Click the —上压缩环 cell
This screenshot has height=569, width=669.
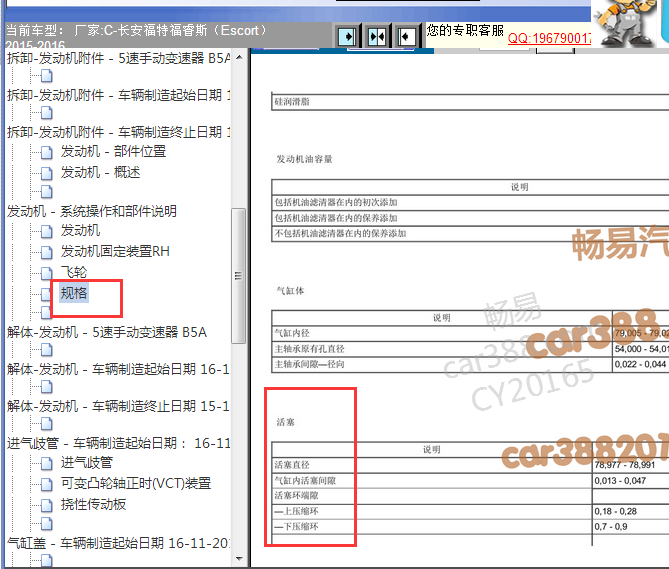coord(432,511)
